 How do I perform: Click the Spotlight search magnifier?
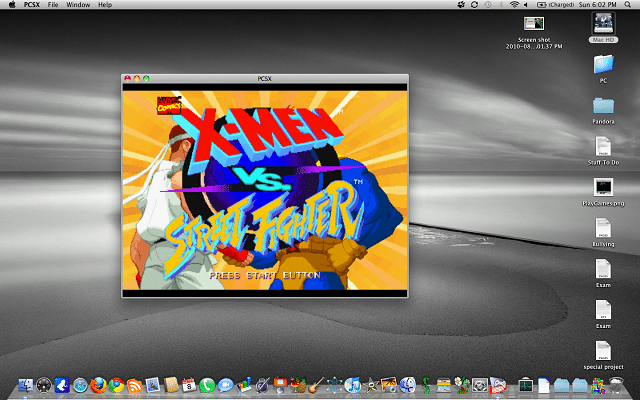[x=628, y=4]
